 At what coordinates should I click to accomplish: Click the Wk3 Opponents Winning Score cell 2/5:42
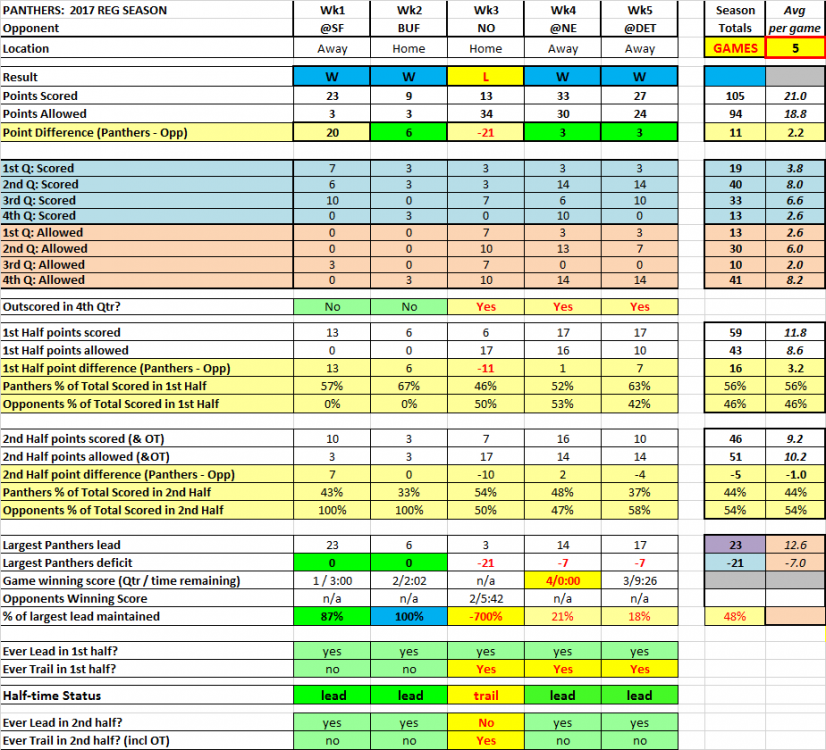(x=485, y=598)
